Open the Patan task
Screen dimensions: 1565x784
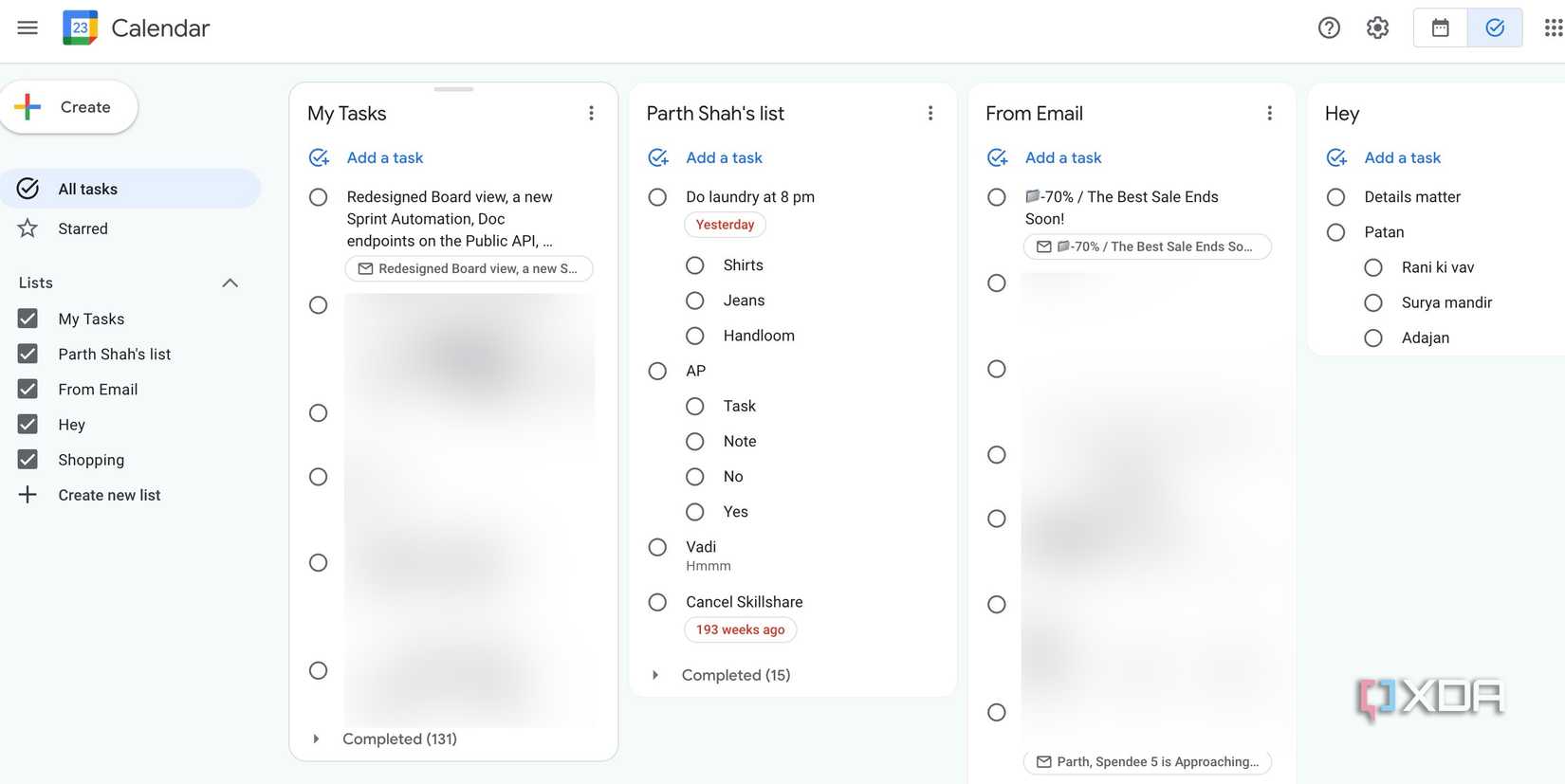click(x=1384, y=232)
